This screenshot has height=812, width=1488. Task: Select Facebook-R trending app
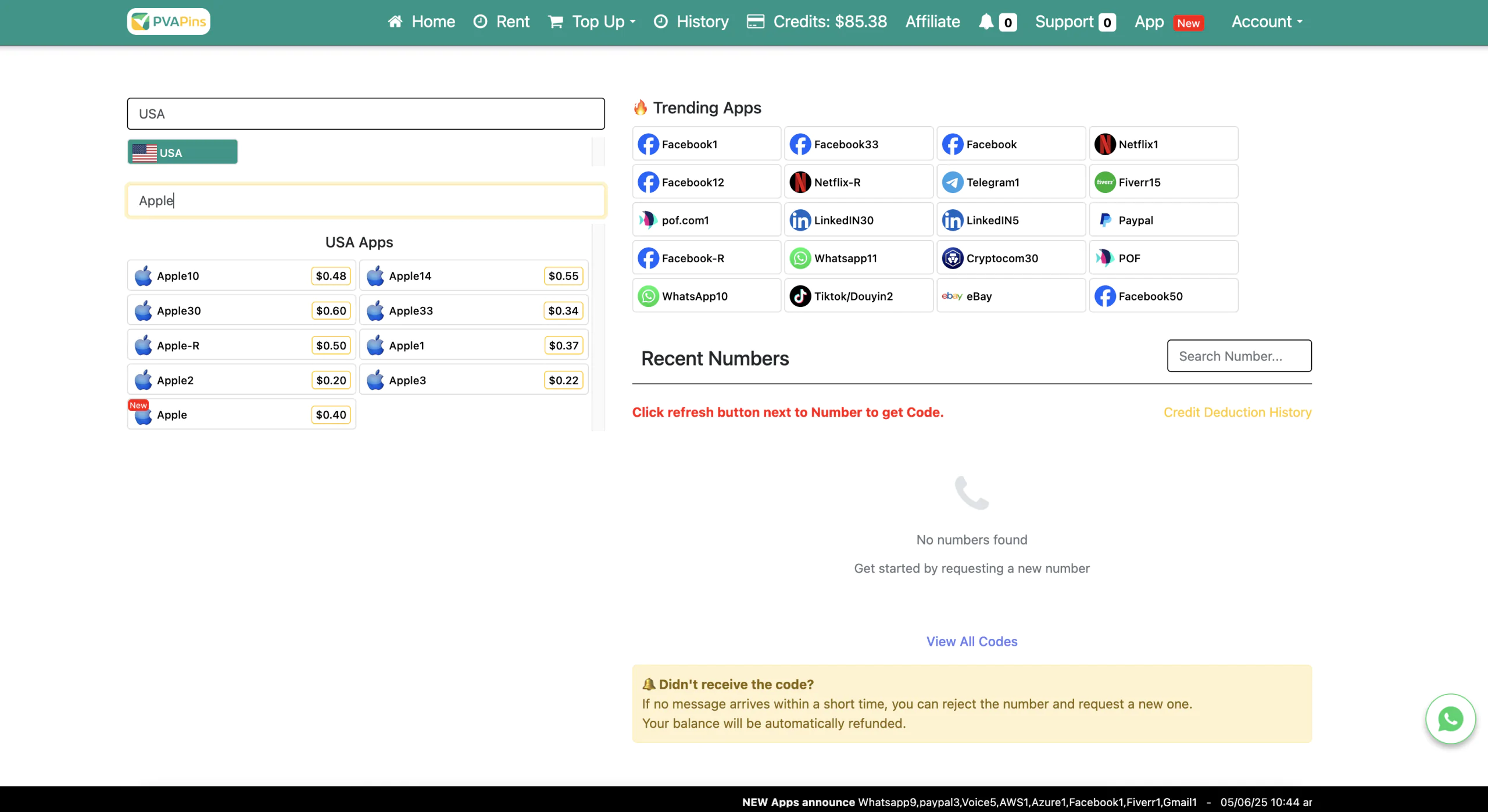pos(706,257)
